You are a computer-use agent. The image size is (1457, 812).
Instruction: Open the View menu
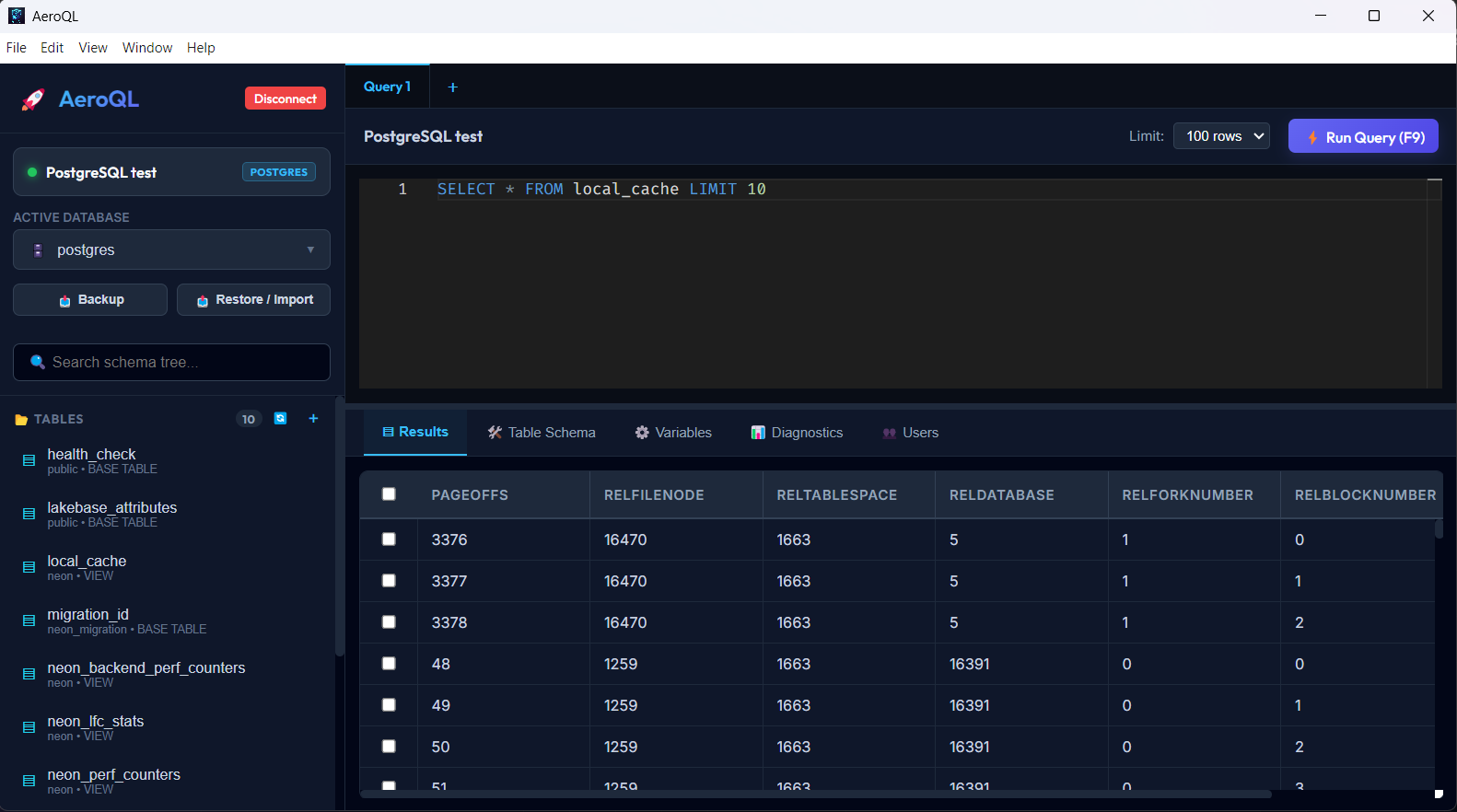[x=92, y=48]
